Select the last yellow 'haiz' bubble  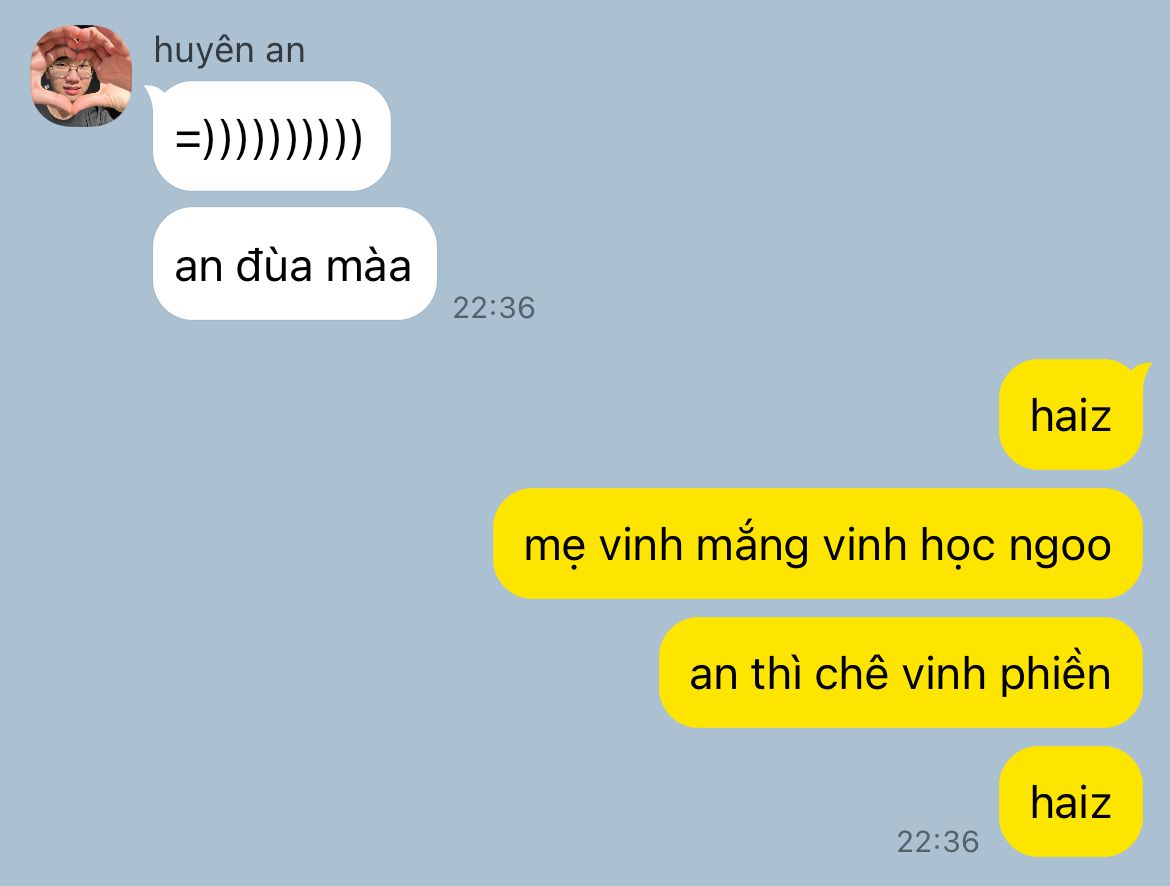pos(1071,802)
